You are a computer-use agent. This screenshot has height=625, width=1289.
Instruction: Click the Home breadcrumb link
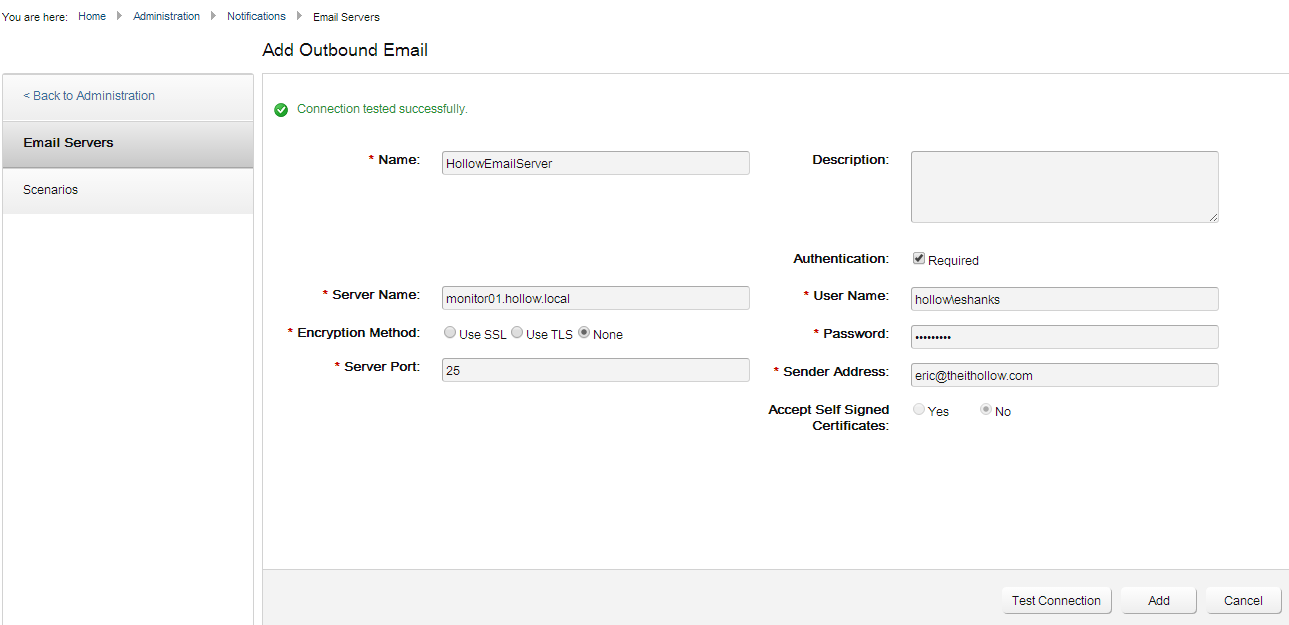(92, 16)
